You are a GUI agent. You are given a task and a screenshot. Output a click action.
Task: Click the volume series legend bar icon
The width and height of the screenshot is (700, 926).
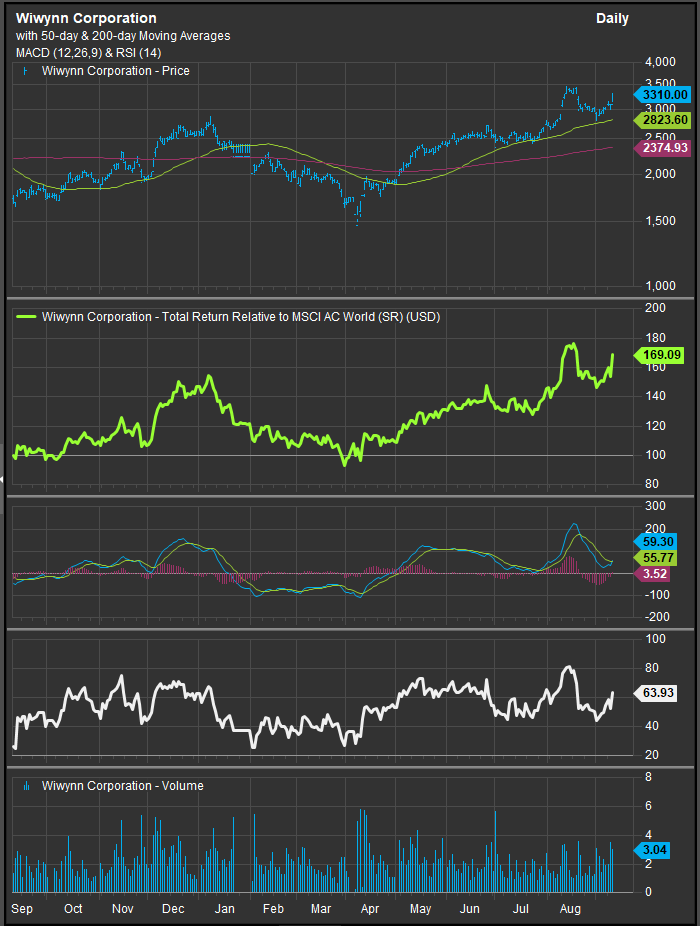(x=26, y=786)
